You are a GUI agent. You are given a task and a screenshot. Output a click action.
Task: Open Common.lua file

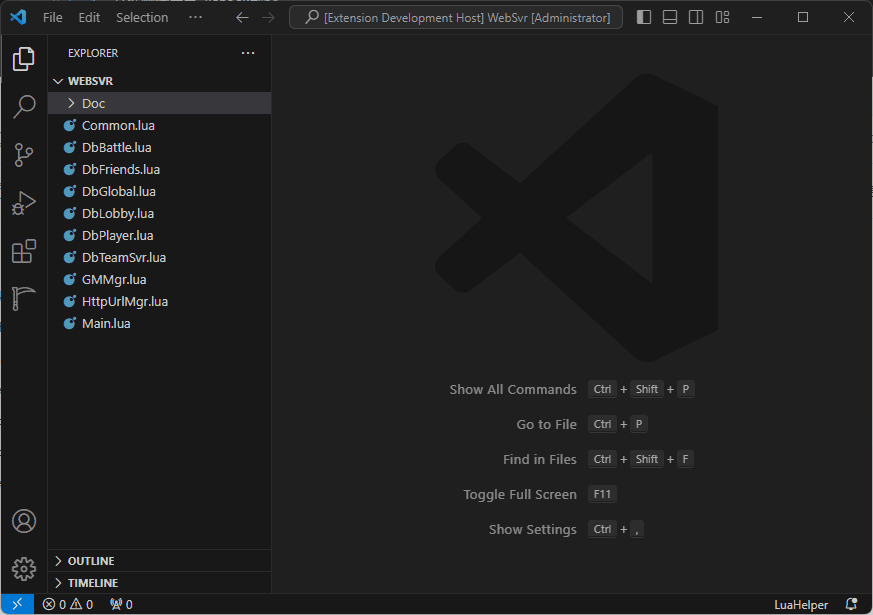coord(160,126)
